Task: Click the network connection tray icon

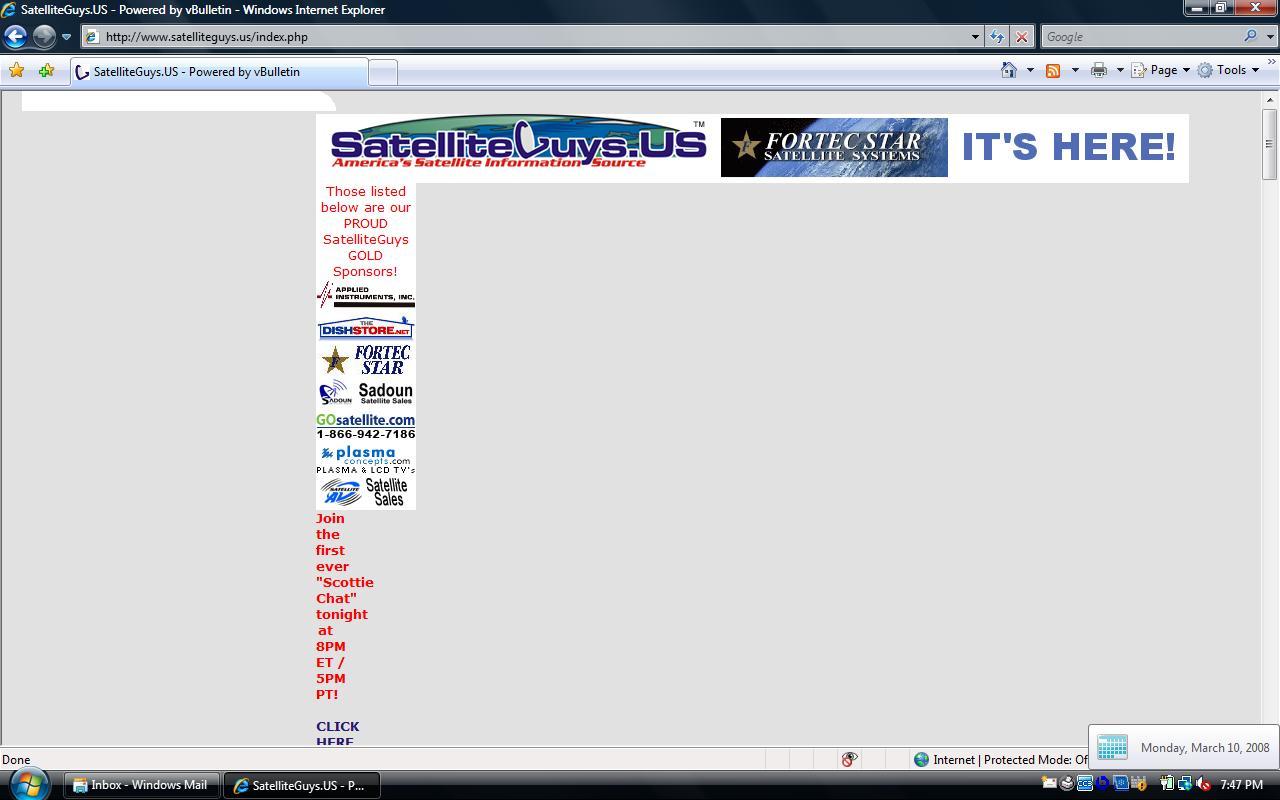Action: pos(1185,784)
